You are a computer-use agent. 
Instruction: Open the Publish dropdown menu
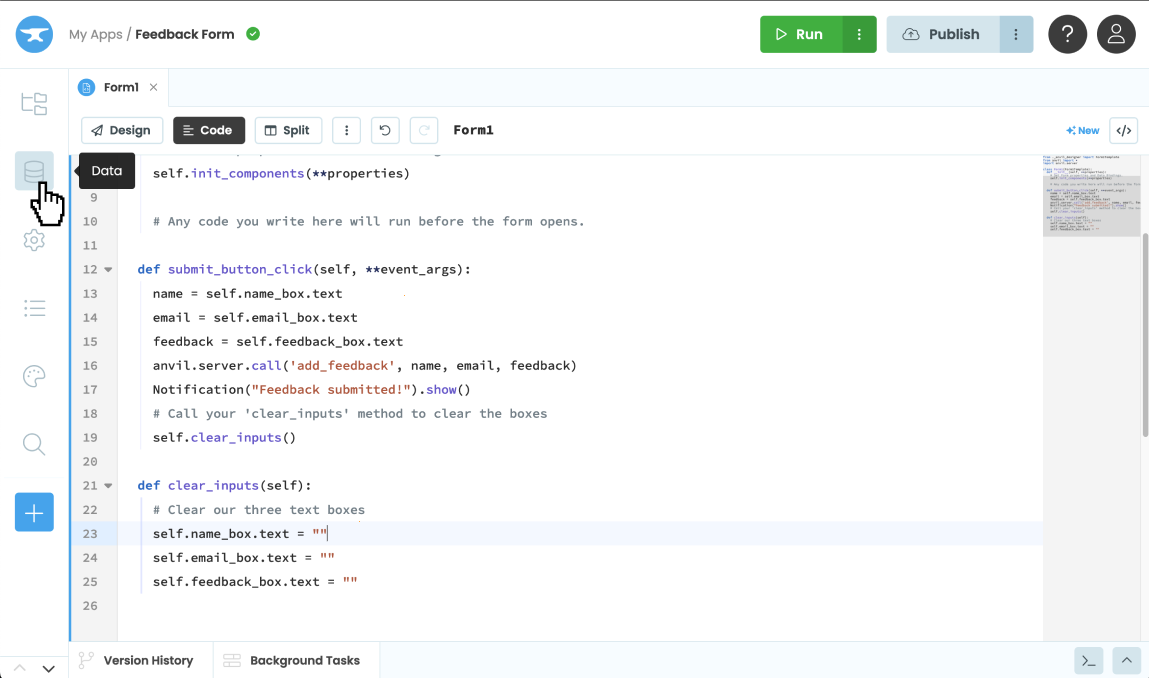pos(1016,33)
